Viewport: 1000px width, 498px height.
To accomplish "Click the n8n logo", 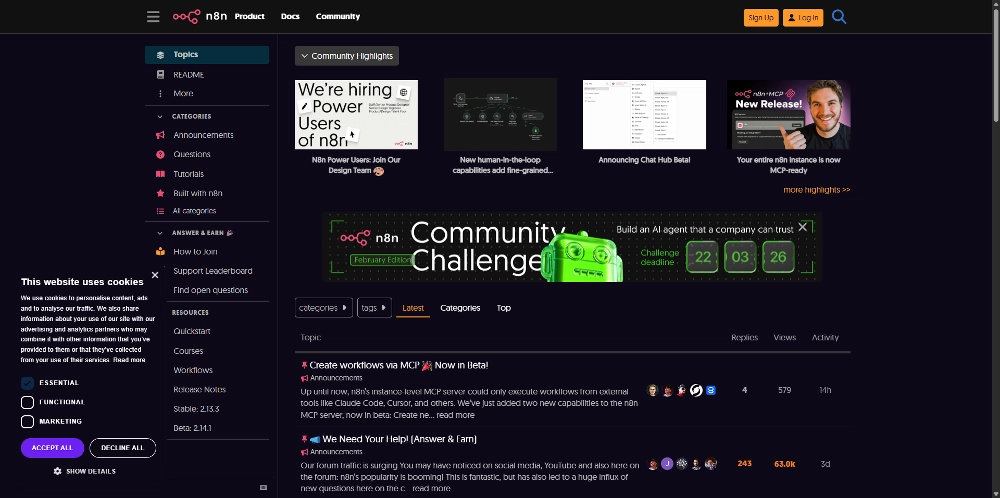I will pyautogui.click(x=200, y=16).
